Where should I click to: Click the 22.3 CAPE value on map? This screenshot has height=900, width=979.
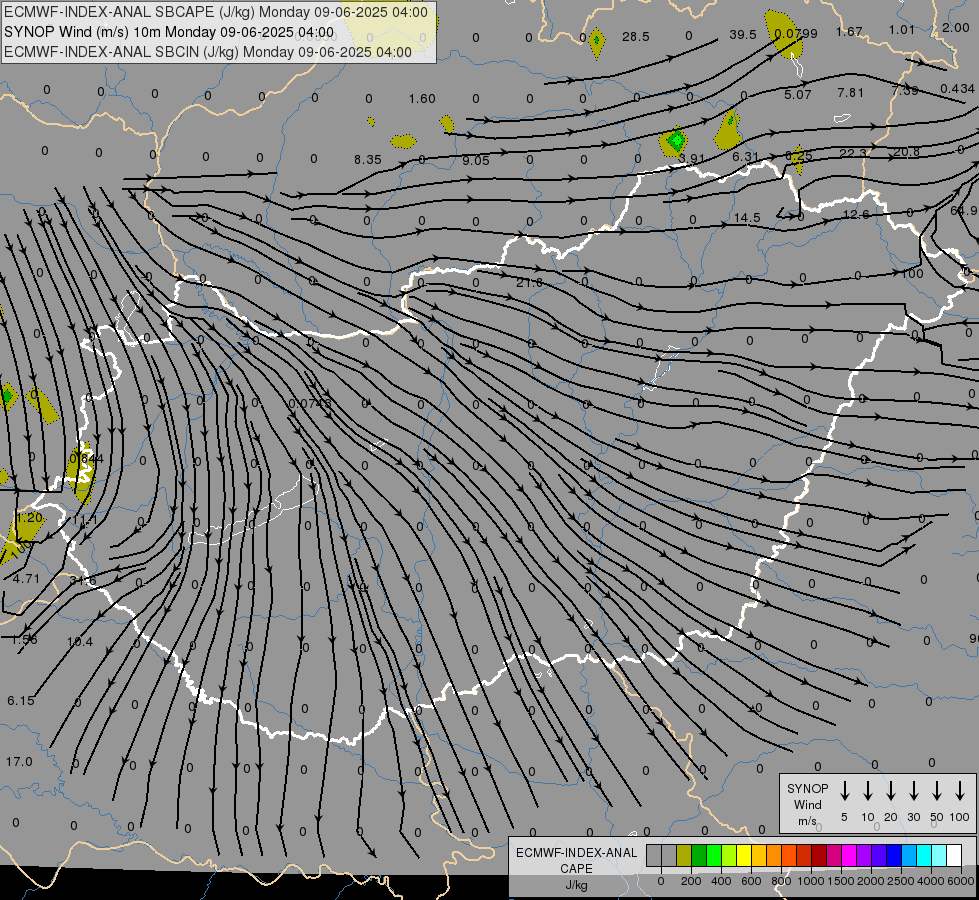[853, 154]
